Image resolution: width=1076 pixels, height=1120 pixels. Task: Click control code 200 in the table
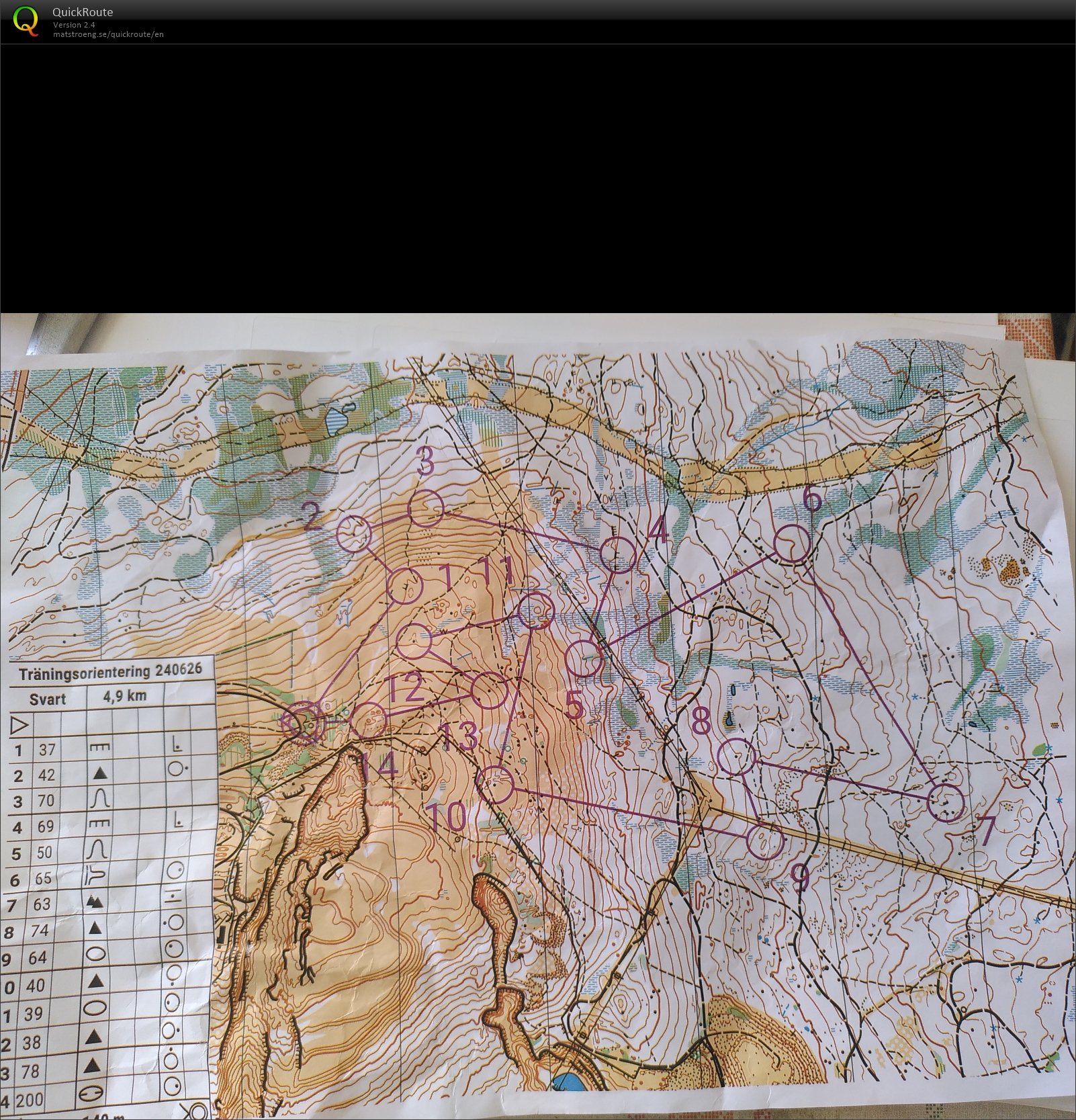click(30, 1101)
